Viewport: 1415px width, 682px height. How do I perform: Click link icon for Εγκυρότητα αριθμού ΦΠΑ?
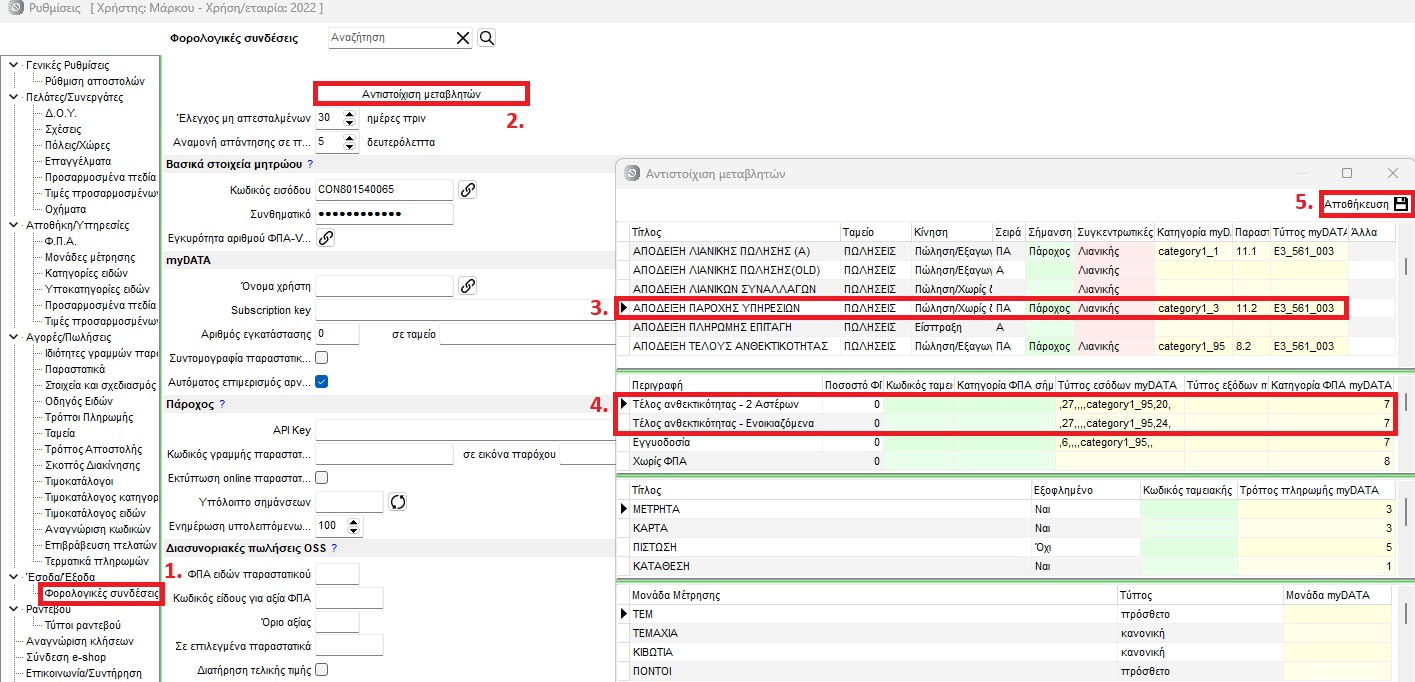coord(326,238)
